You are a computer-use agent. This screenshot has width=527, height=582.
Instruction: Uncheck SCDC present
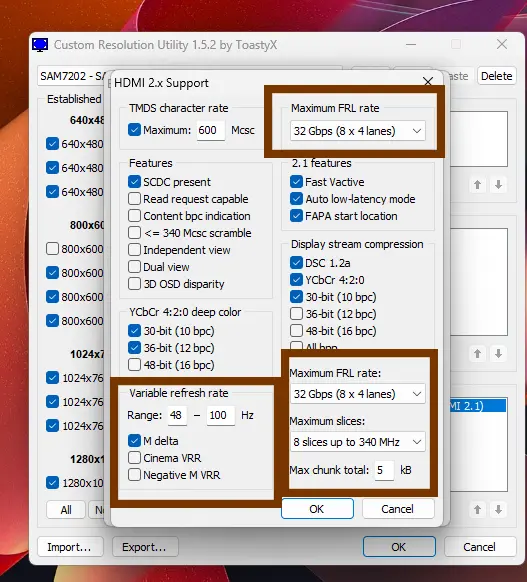click(134, 182)
